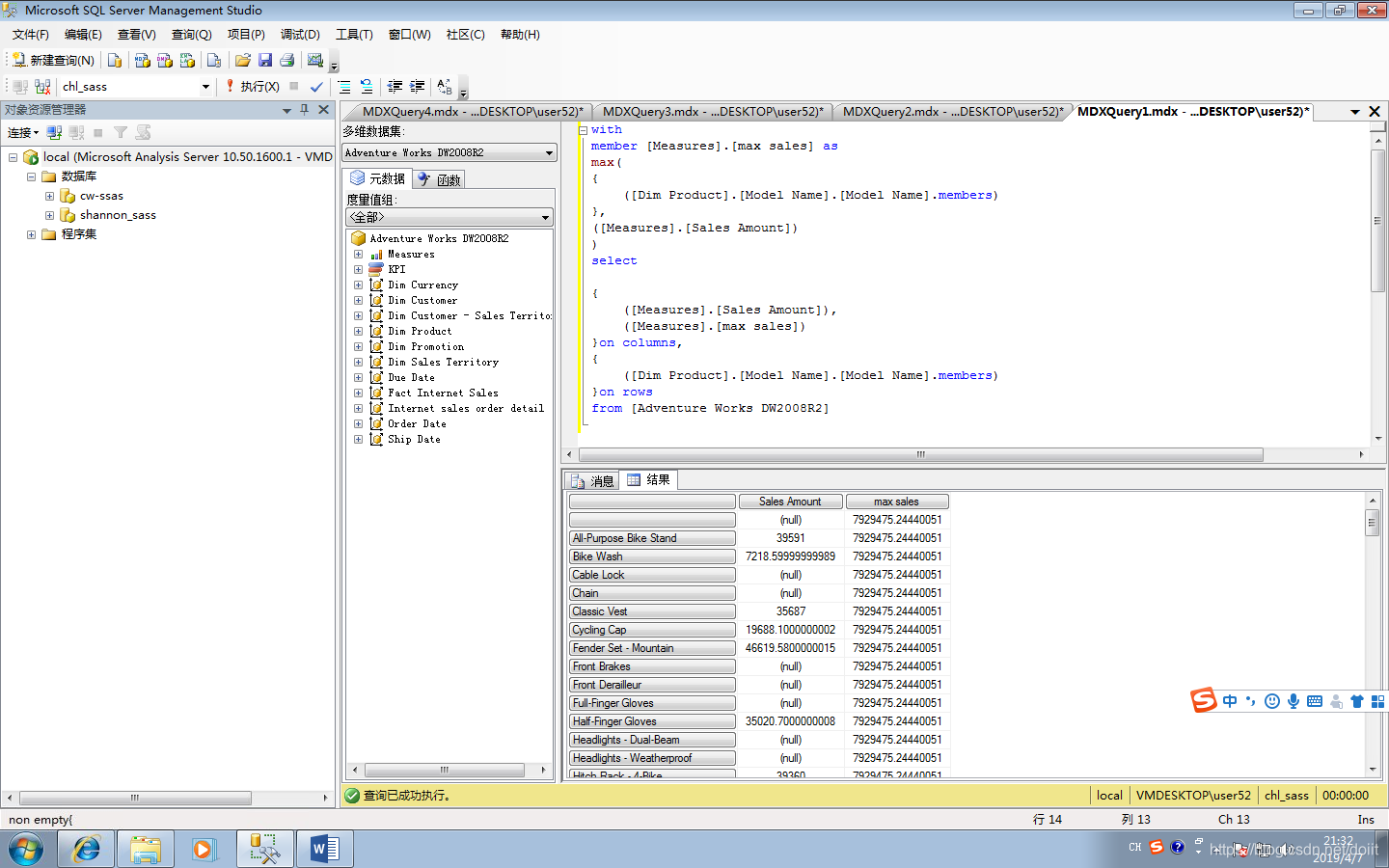Decrease the line indent
This screenshot has width=1389, height=868.
395,86
